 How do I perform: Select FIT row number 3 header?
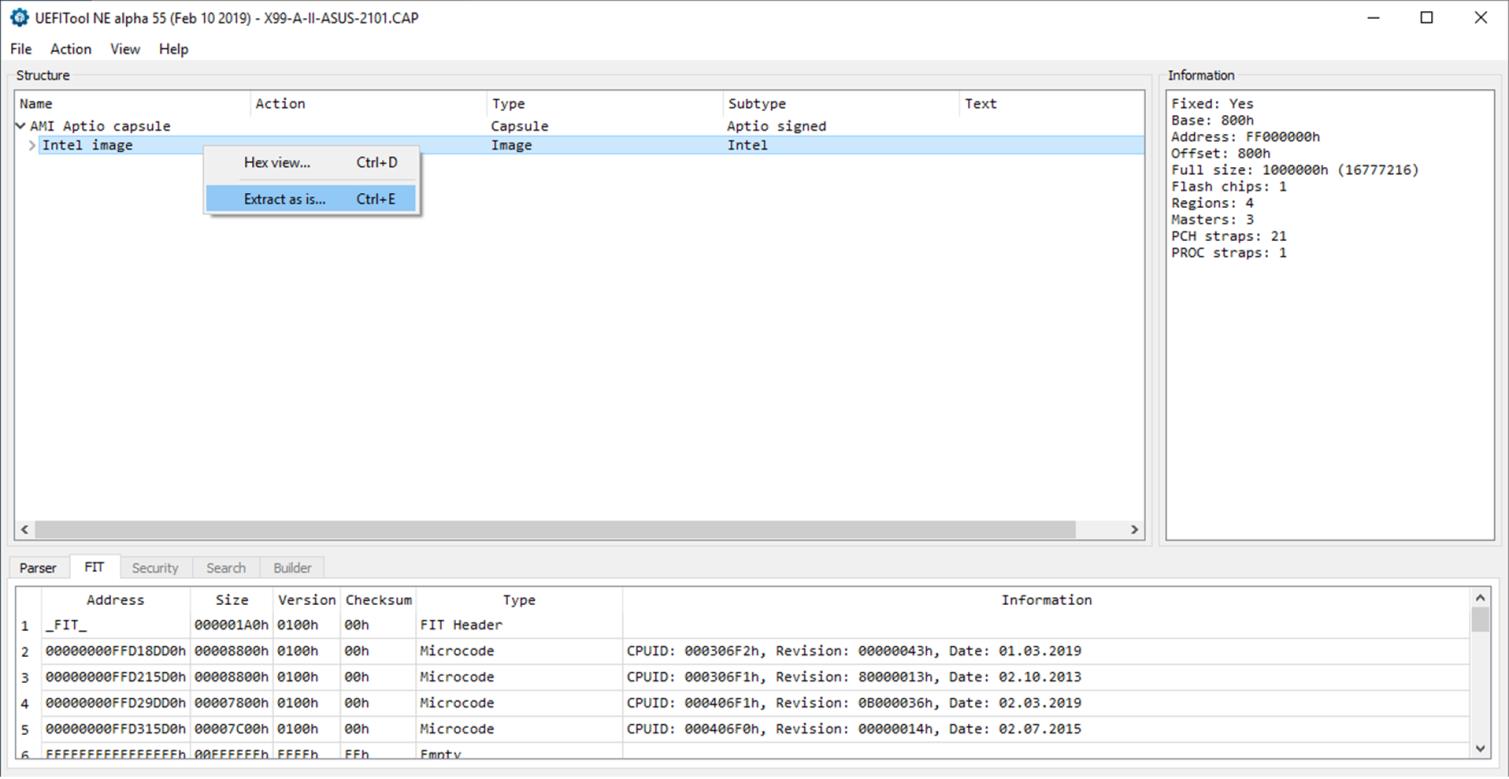point(28,677)
